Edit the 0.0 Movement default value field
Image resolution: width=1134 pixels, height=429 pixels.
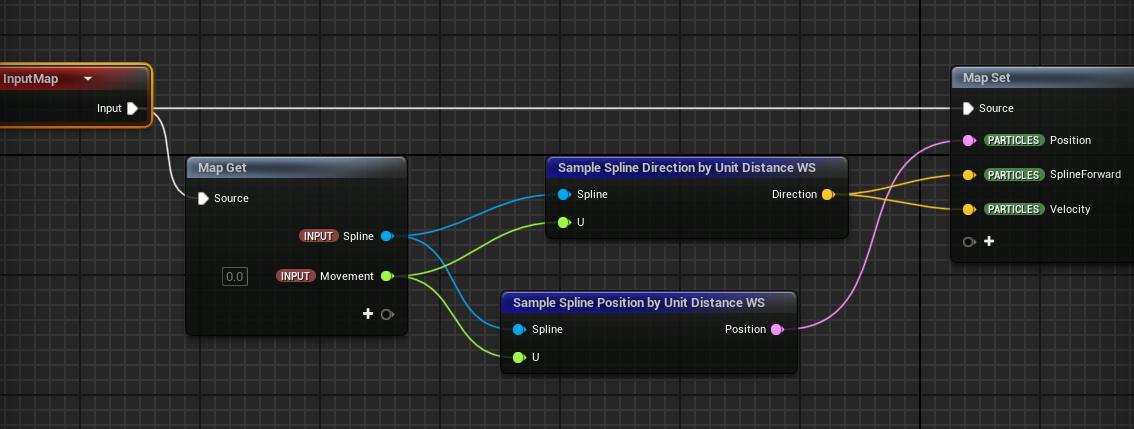[x=235, y=276]
